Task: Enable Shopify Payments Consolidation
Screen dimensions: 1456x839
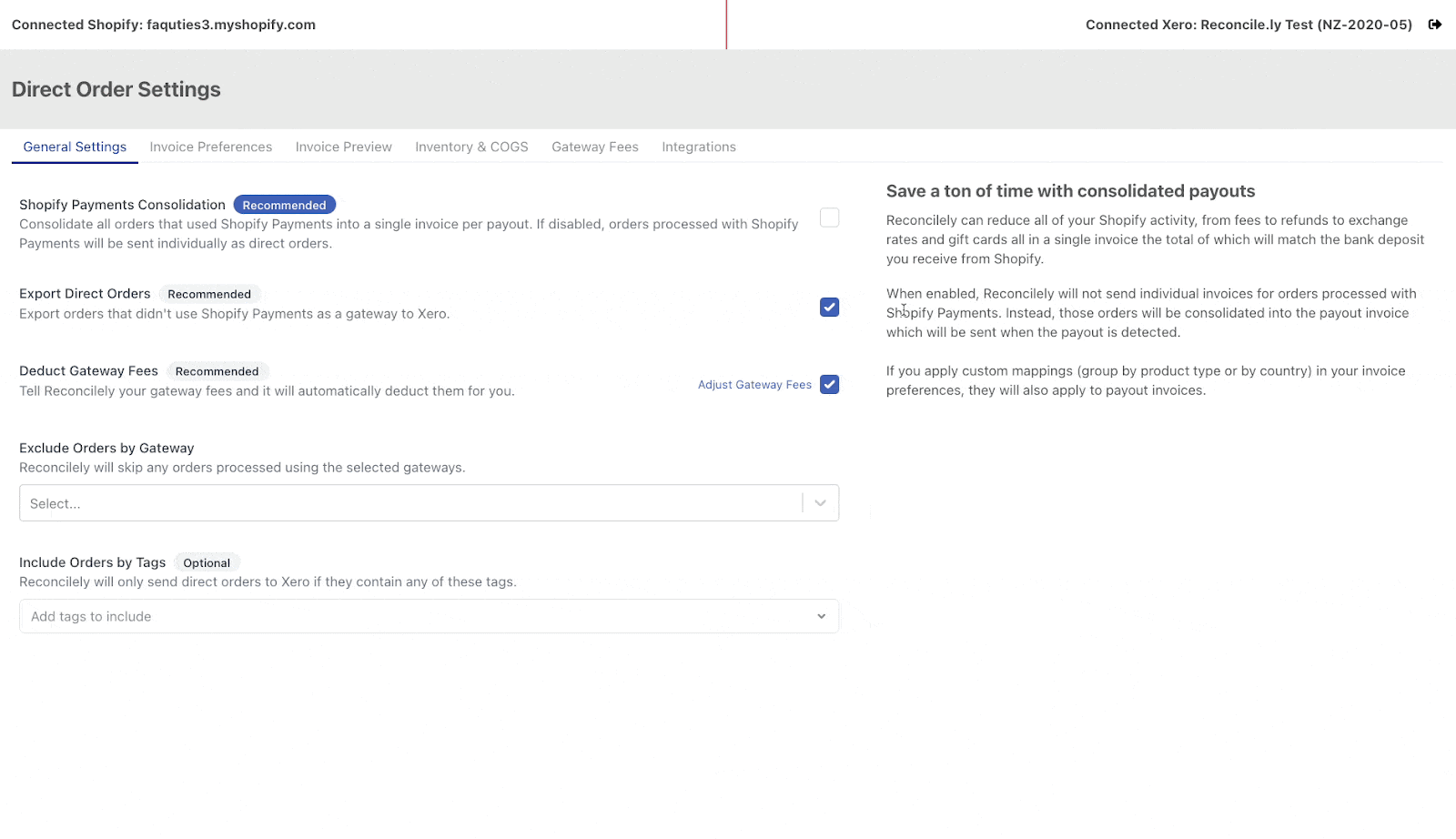Action: point(828,217)
